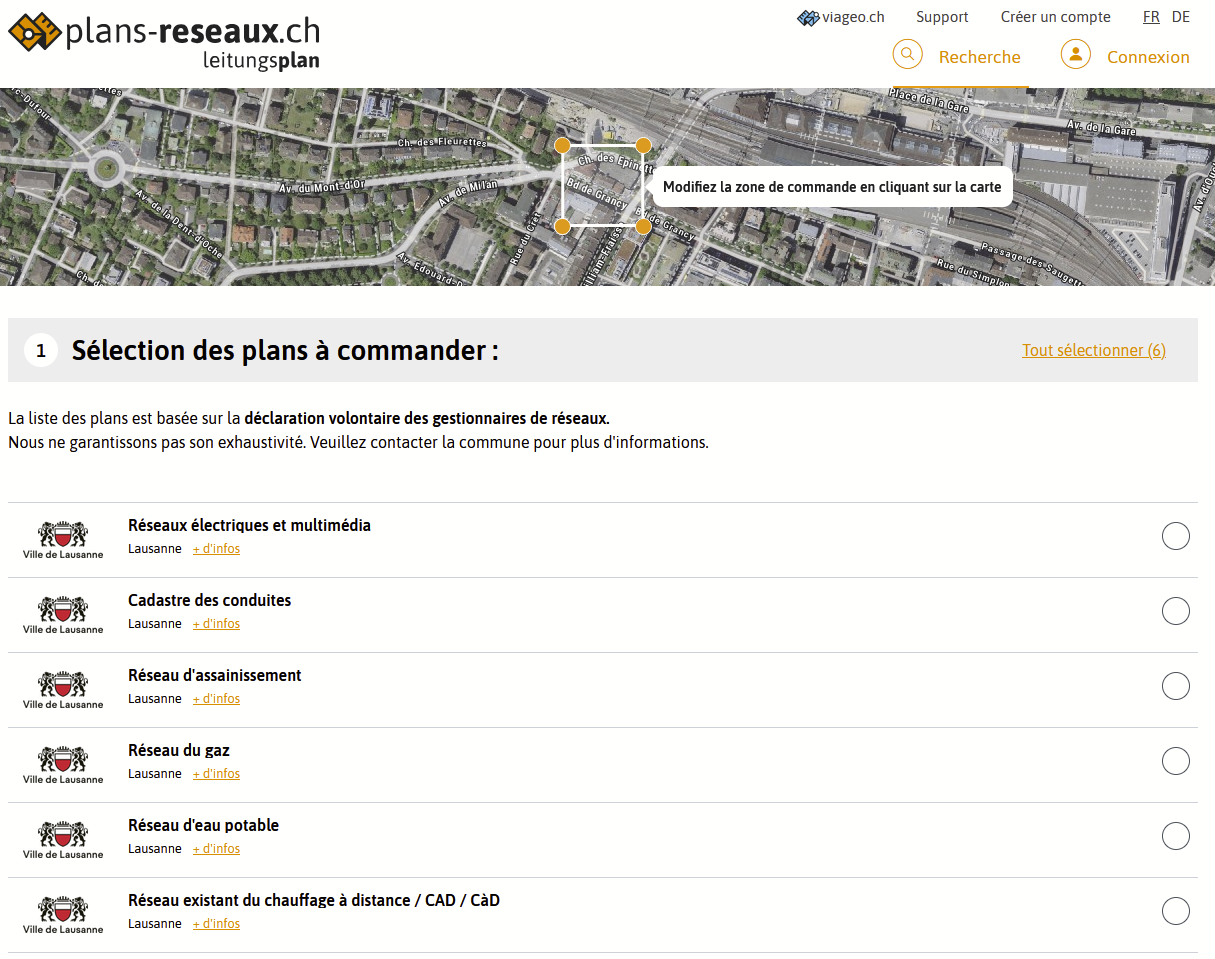This screenshot has height=959, width=1215.
Task: Select the Réseau d'eau potable plan
Action: [x=1175, y=836]
